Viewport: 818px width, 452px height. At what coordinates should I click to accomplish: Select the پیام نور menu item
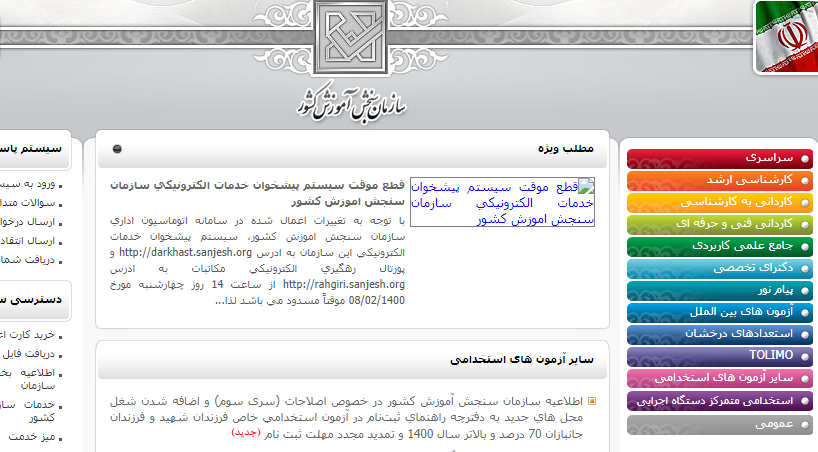pyautogui.click(x=720, y=290)
